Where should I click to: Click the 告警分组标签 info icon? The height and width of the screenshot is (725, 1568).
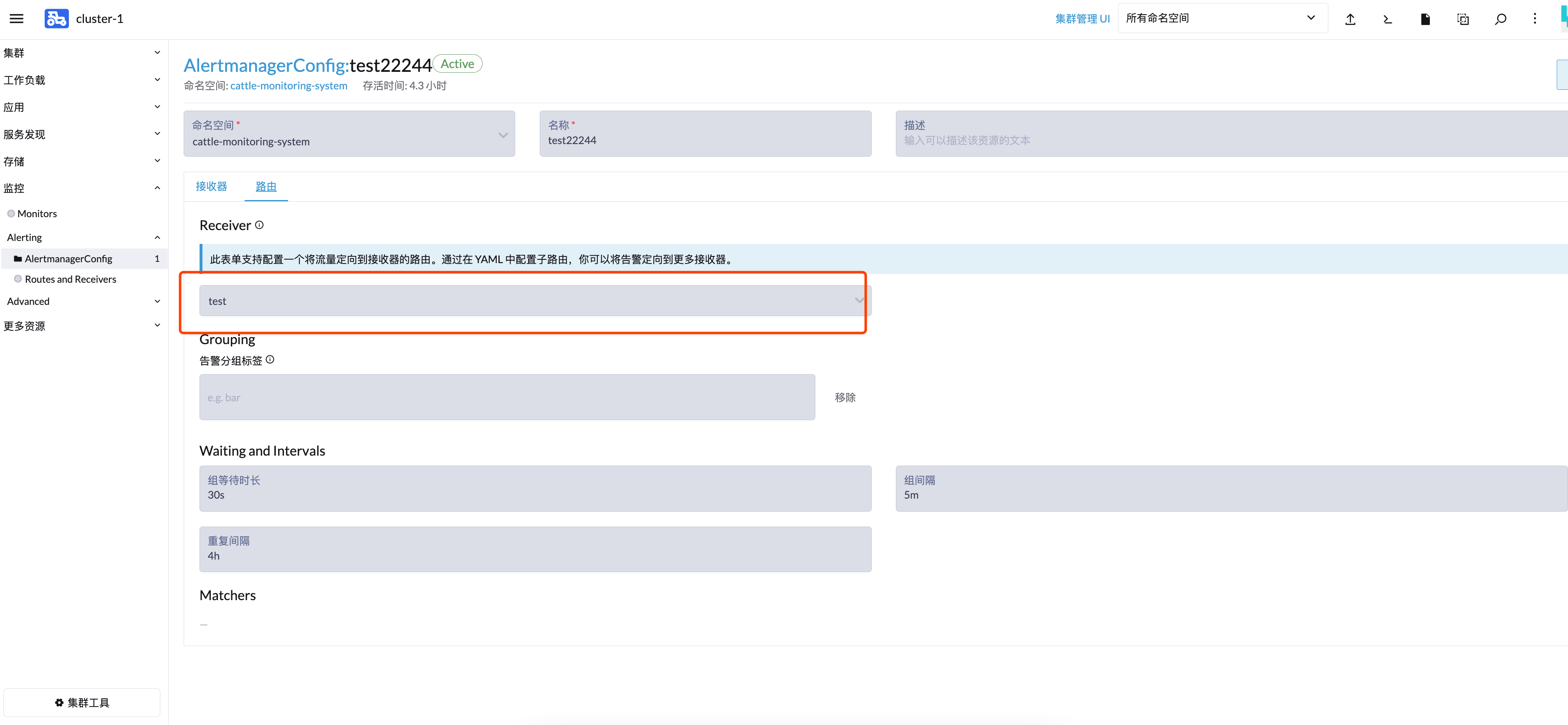point(270,360)
